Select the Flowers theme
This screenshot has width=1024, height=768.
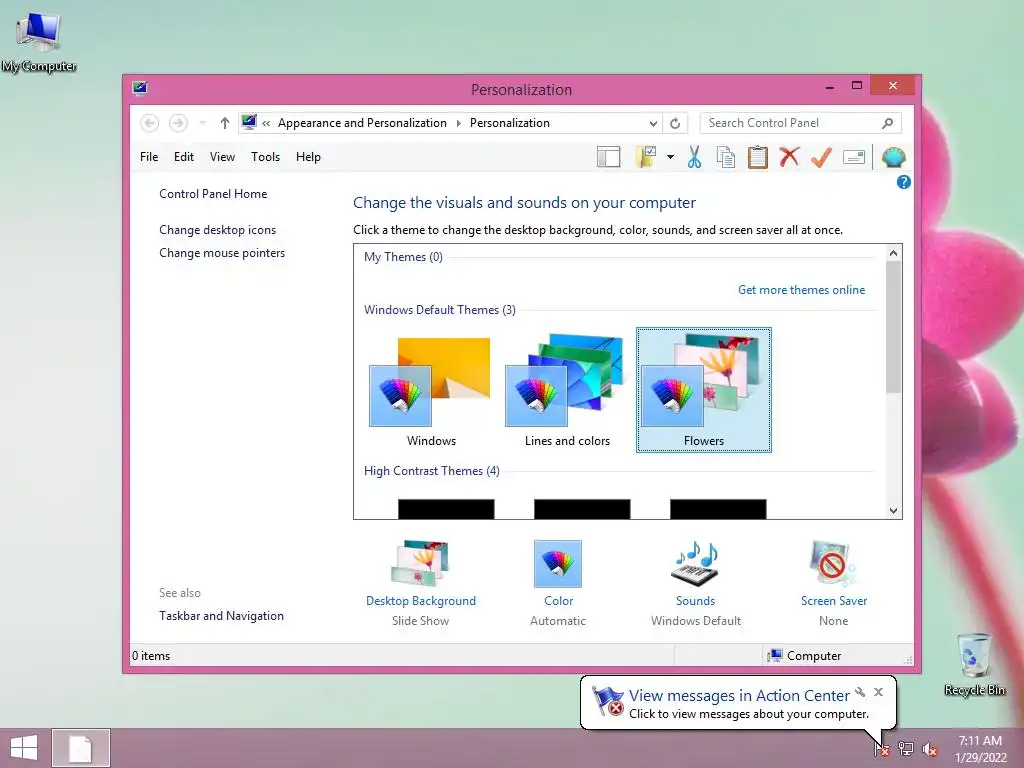704,391
